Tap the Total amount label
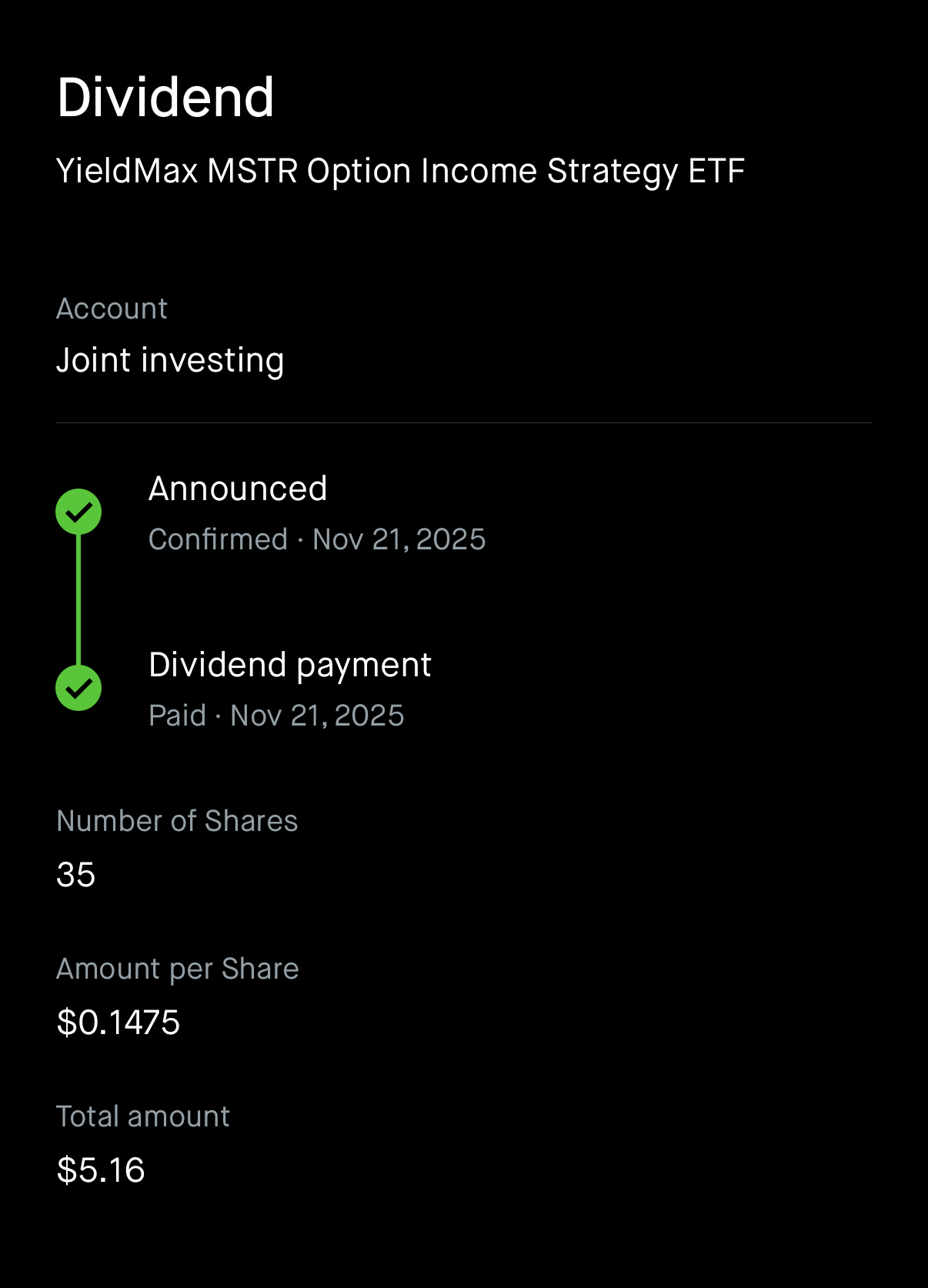 pos(143,1116)
